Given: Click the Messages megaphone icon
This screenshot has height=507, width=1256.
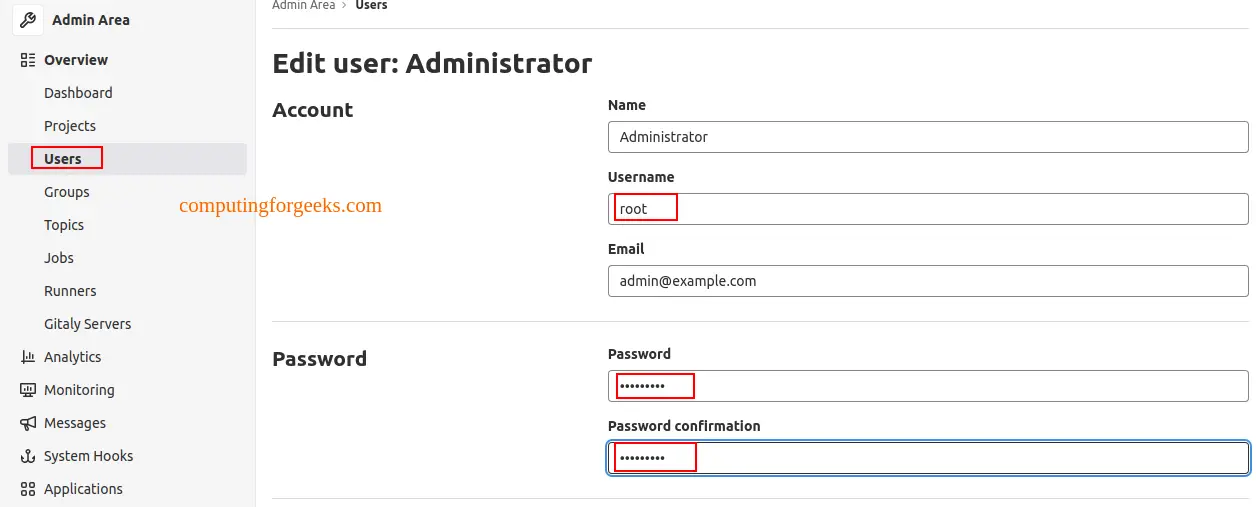Looking at the screenshot, I should pos(28,423).
